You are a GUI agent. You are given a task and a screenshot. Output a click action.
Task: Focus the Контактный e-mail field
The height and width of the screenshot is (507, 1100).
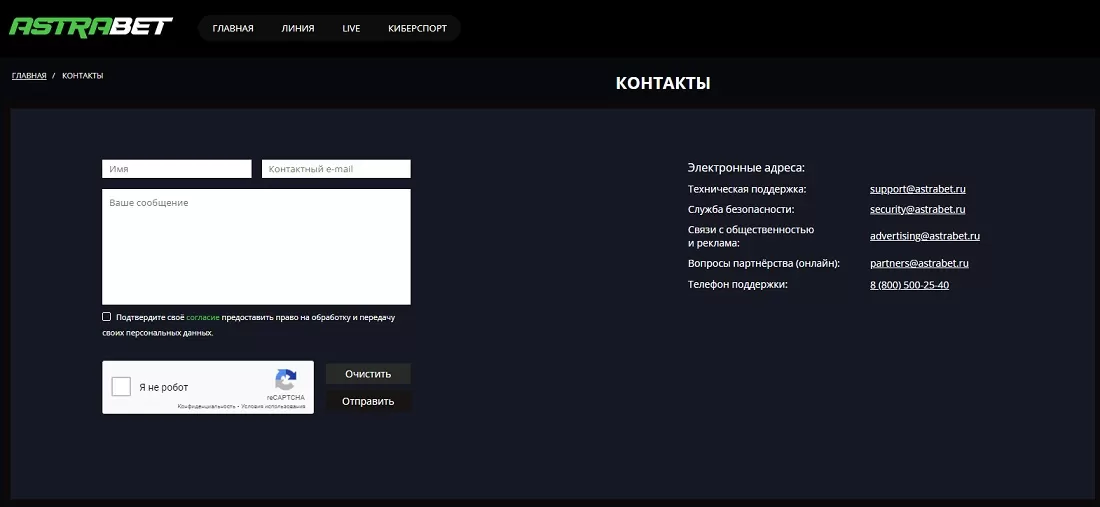[x=336, y=169]
